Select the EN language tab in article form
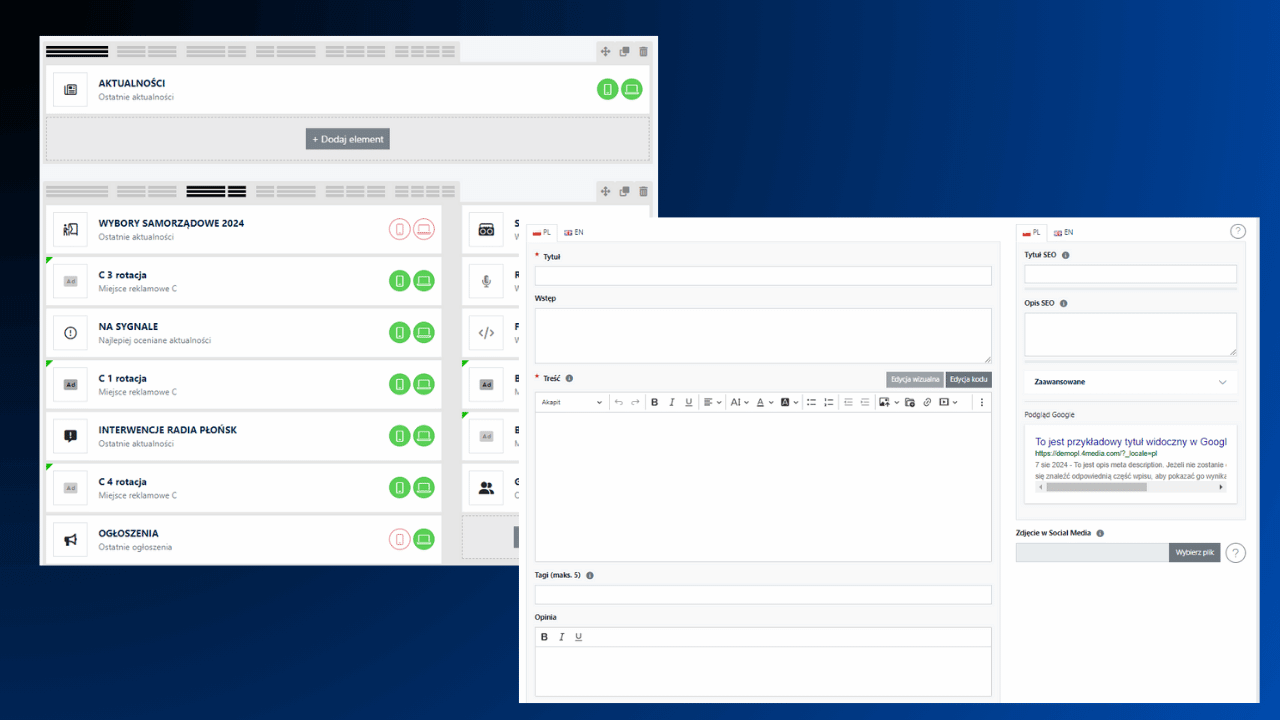Screen dimensions: 1280x720 [573, 232]
